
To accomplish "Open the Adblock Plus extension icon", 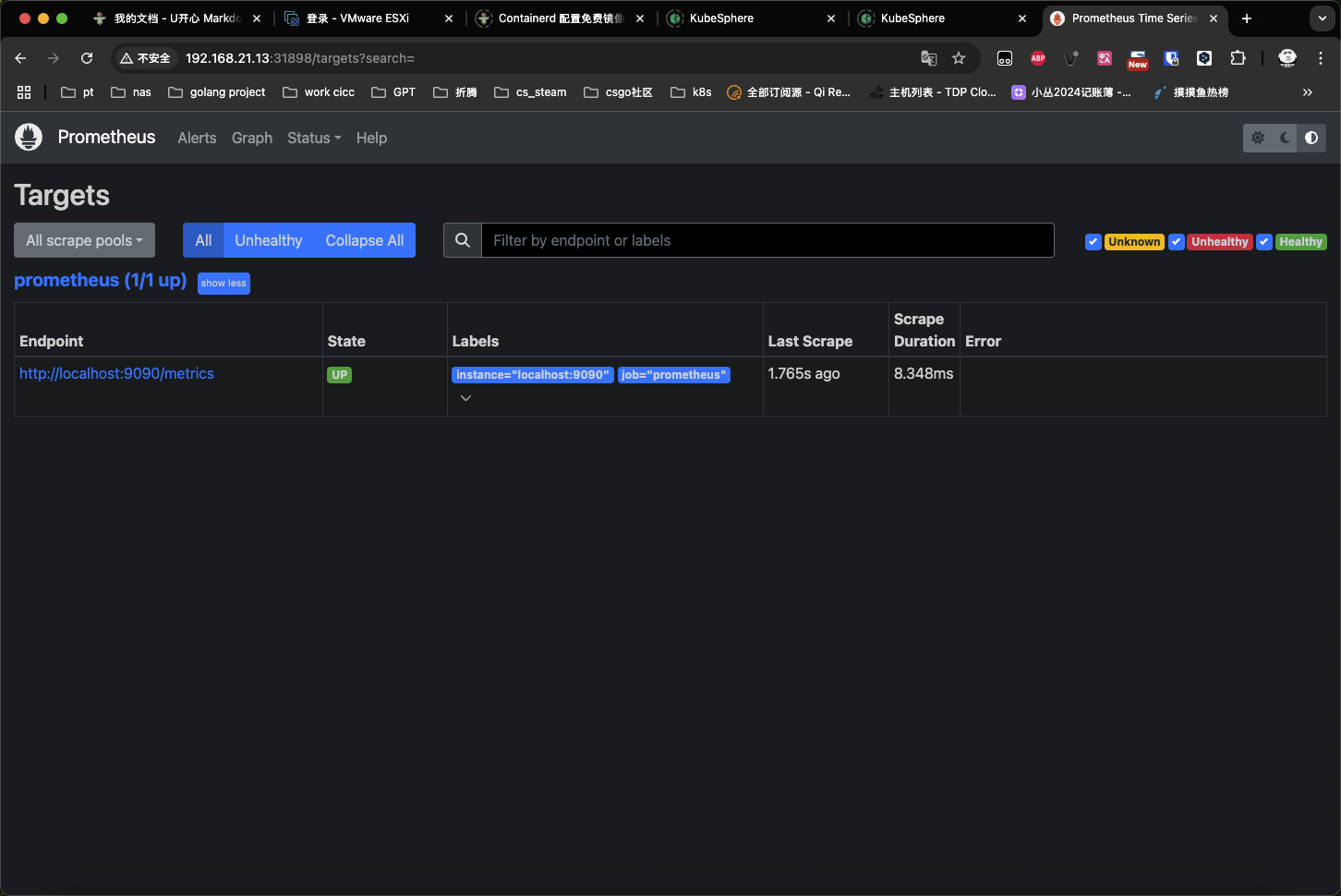I will 1037,57.
